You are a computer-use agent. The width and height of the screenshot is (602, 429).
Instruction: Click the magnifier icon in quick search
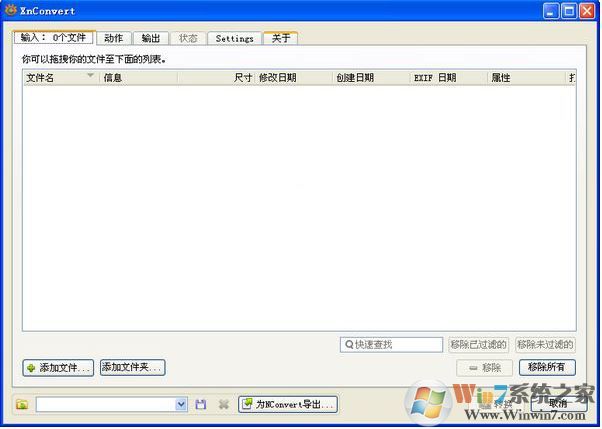coord(349,345)
